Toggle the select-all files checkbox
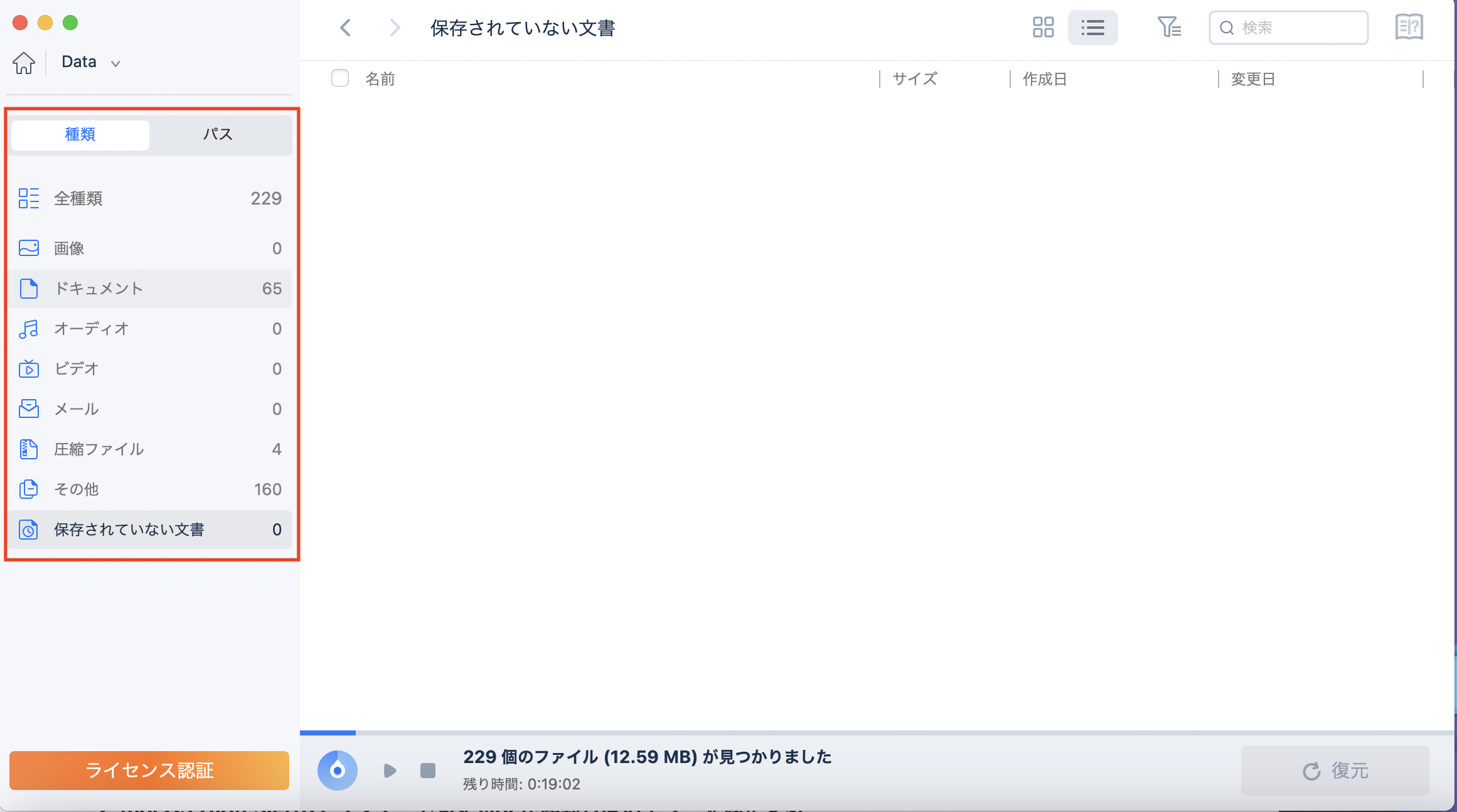 [x=339, y=78]
